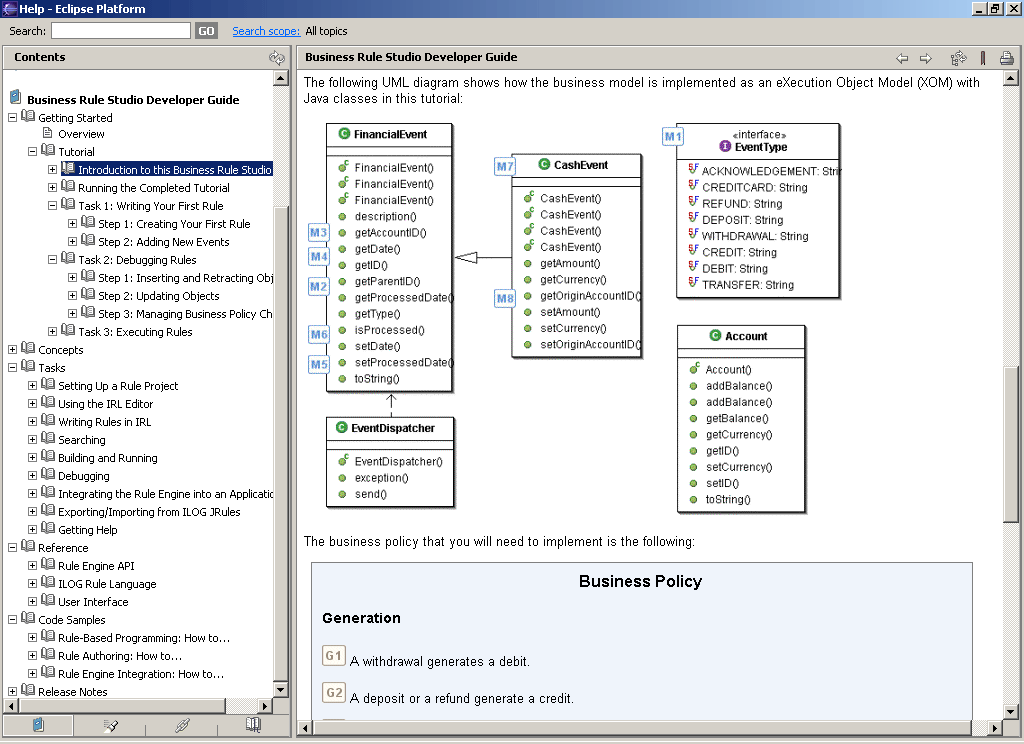Print the page using the printer icon
Viewport: 1024px width, 744px height.
click(x=1006, y=58)
